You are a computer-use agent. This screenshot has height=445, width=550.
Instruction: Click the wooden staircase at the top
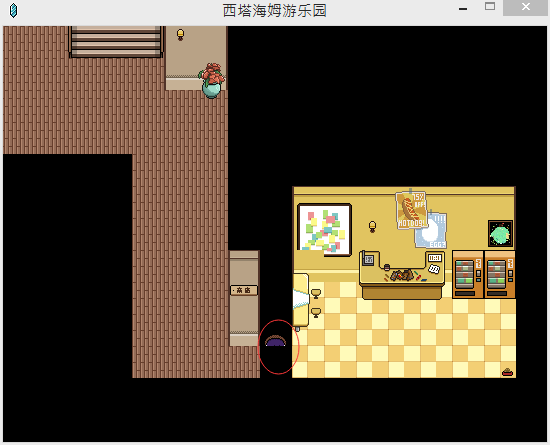point(116,41)
